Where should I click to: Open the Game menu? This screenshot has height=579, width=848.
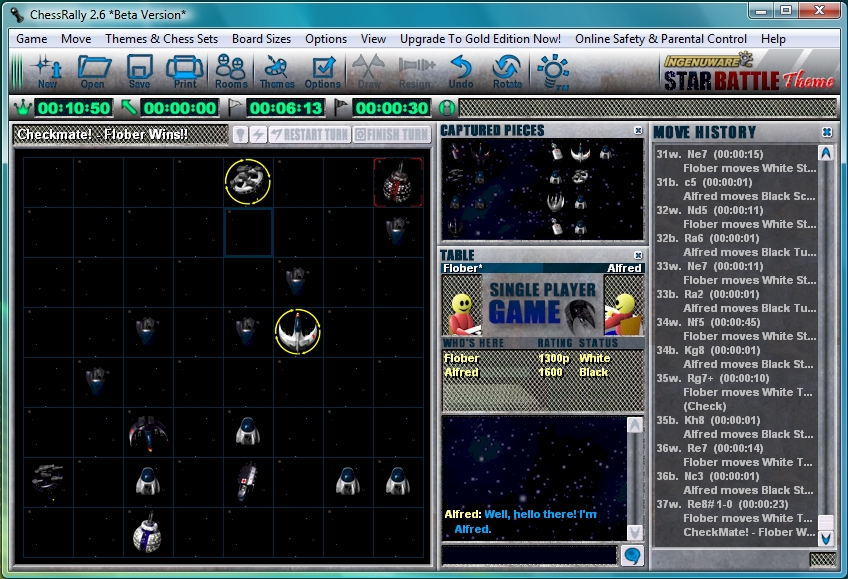(31, 39)
